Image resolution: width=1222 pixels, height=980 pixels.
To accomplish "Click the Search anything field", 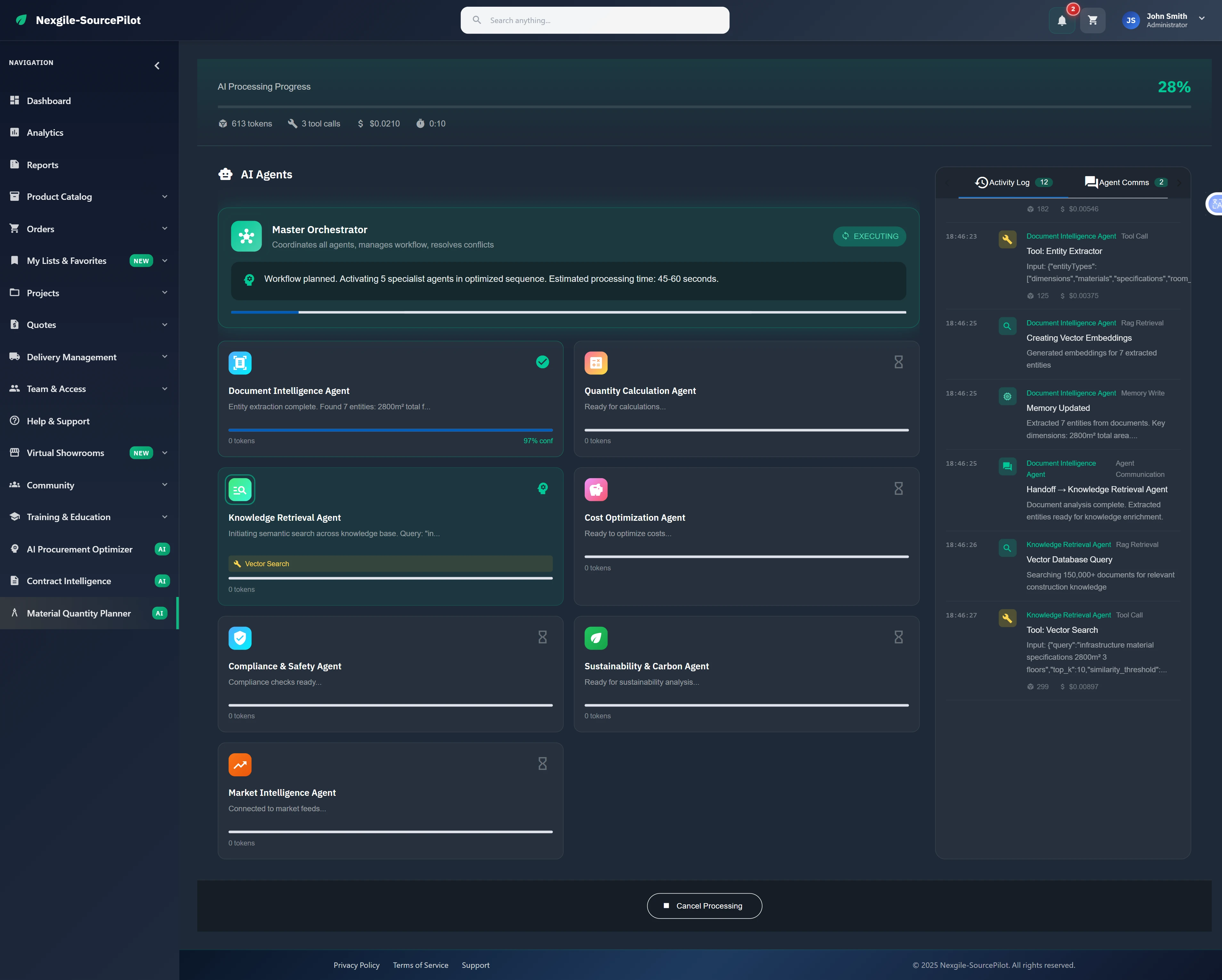I will pos(594,20).
